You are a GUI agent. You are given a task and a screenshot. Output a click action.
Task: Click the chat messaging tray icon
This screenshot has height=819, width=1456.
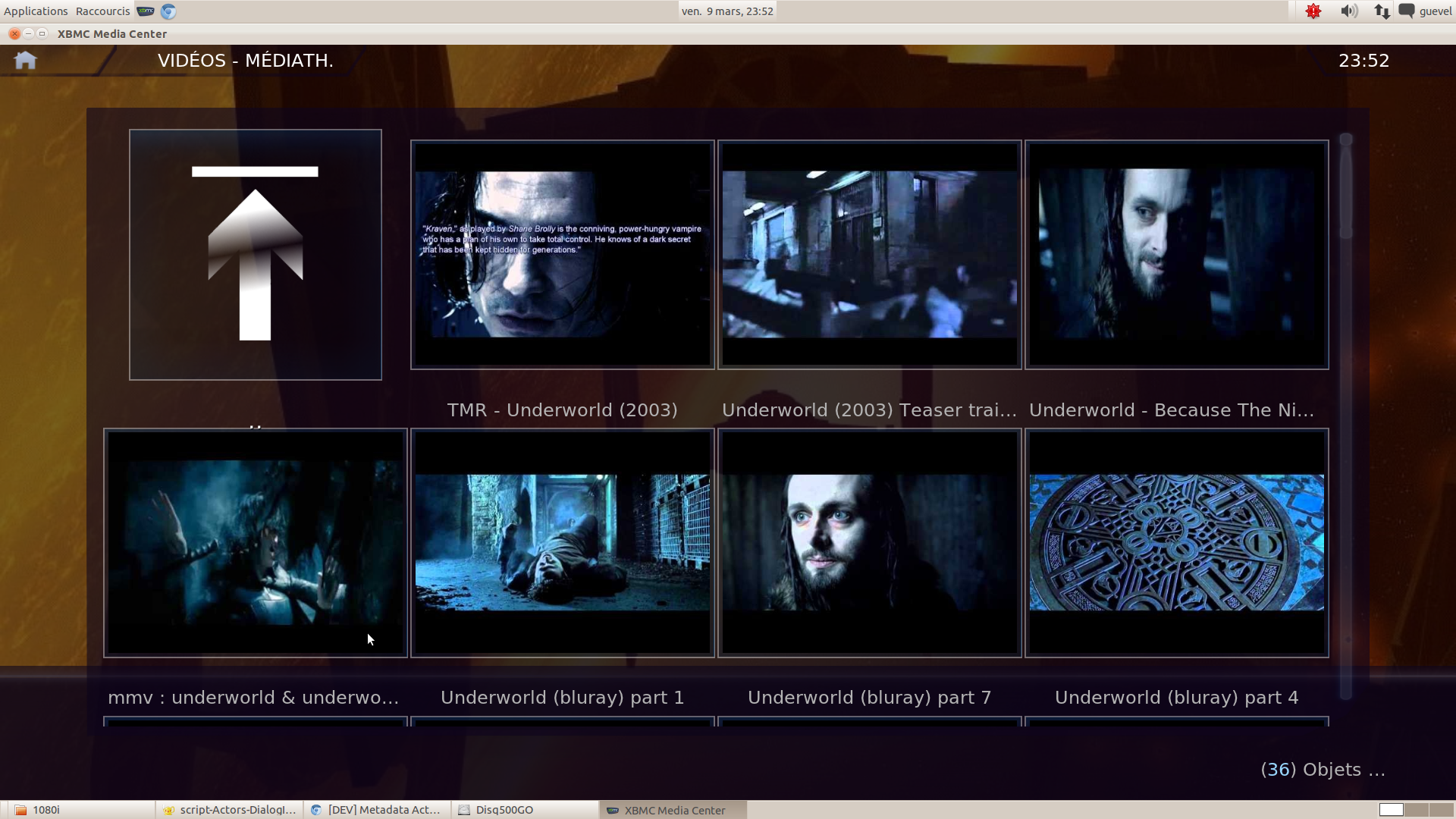pyautogui.click(x=1407, y=11)
